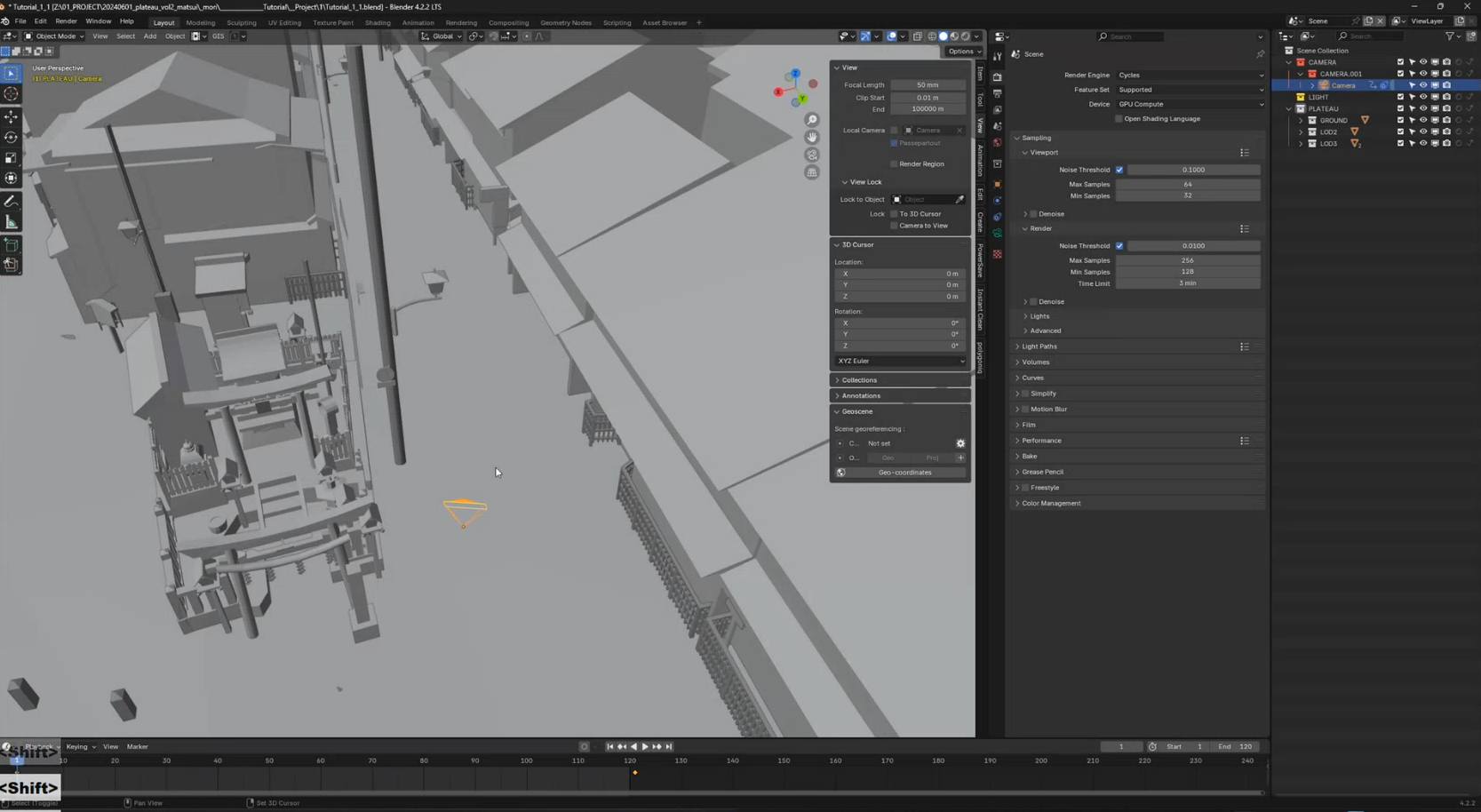Open the Item sidebar tab

tap(980, 74)
